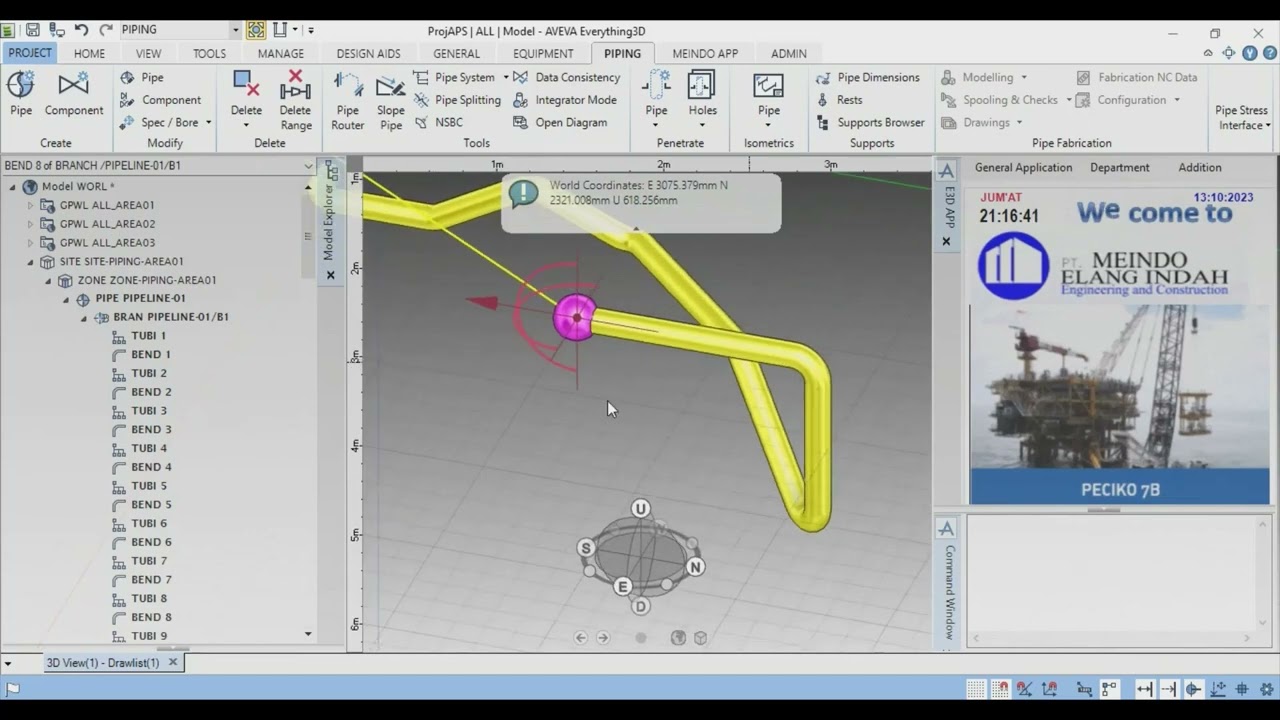Close the 3D View(1) tab
The image size is (1280, 720).
(173, 662)
